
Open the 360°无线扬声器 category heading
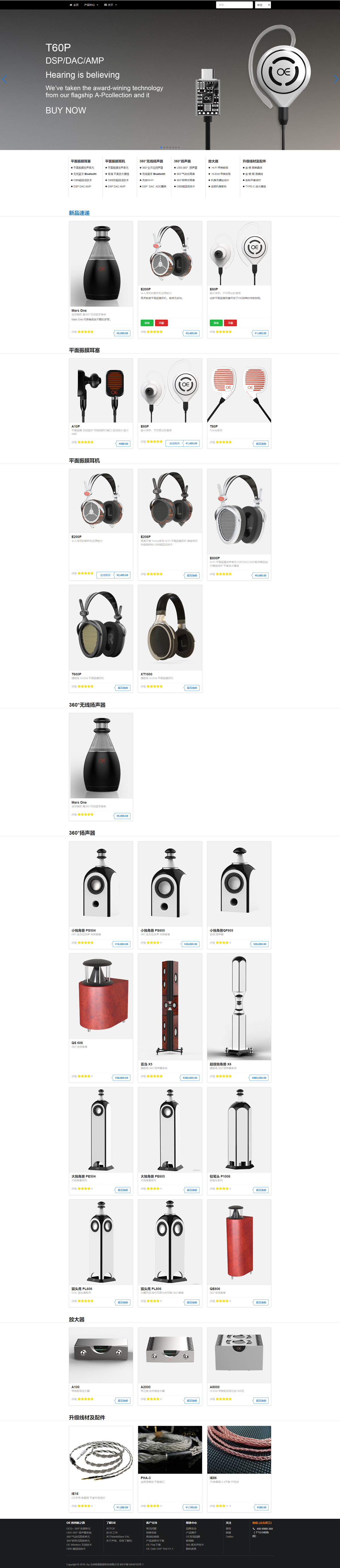pos(87,704)
